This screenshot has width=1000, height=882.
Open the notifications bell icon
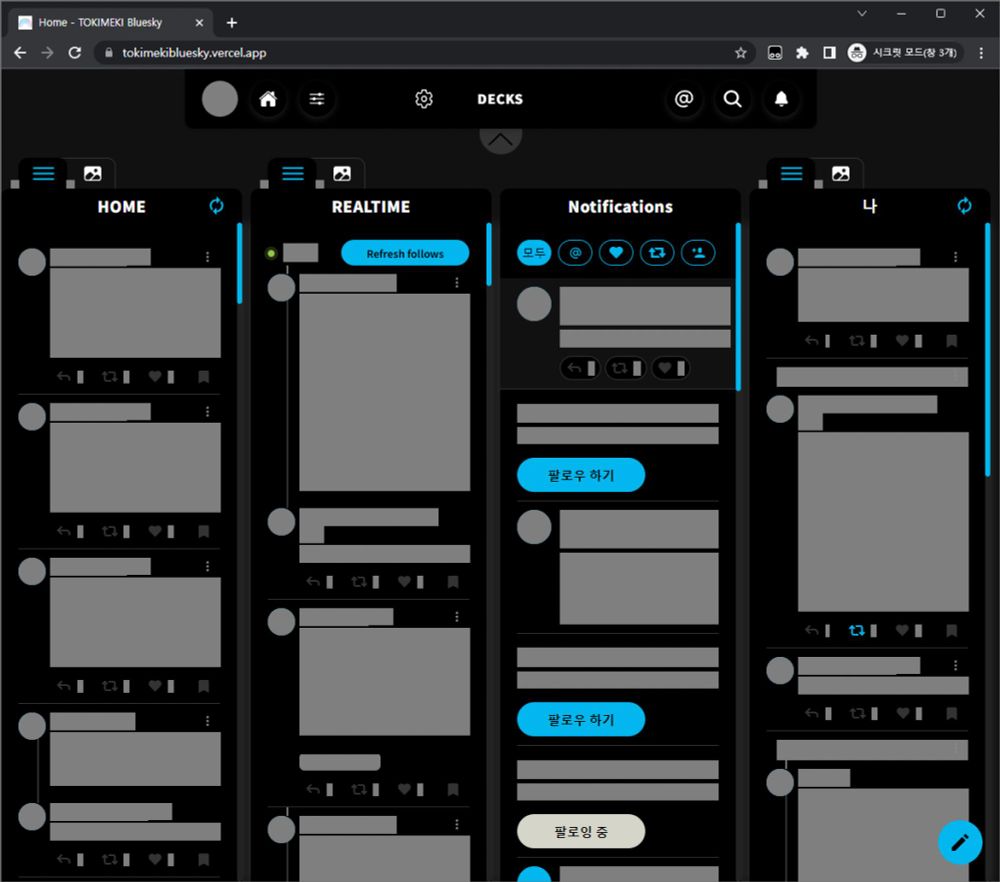(x=781, y=99)
